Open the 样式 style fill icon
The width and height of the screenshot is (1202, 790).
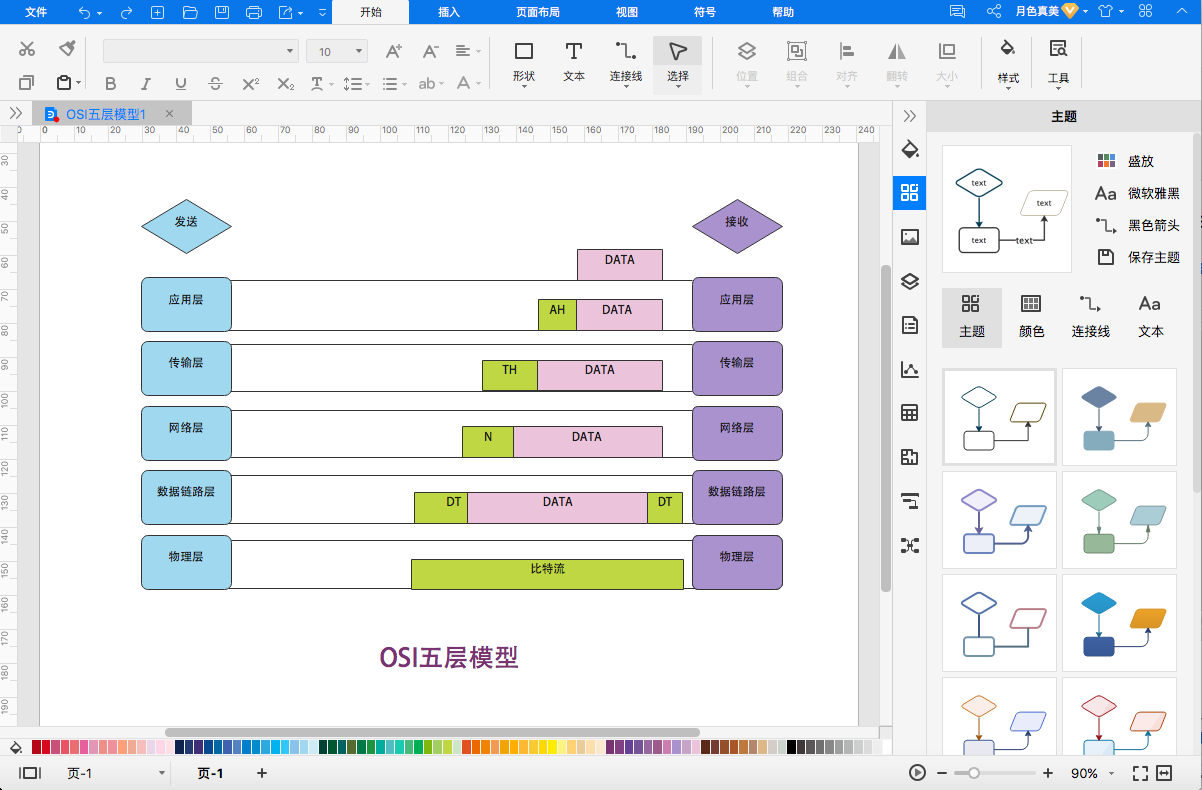pyautogui.click(x=1008, y=62)
